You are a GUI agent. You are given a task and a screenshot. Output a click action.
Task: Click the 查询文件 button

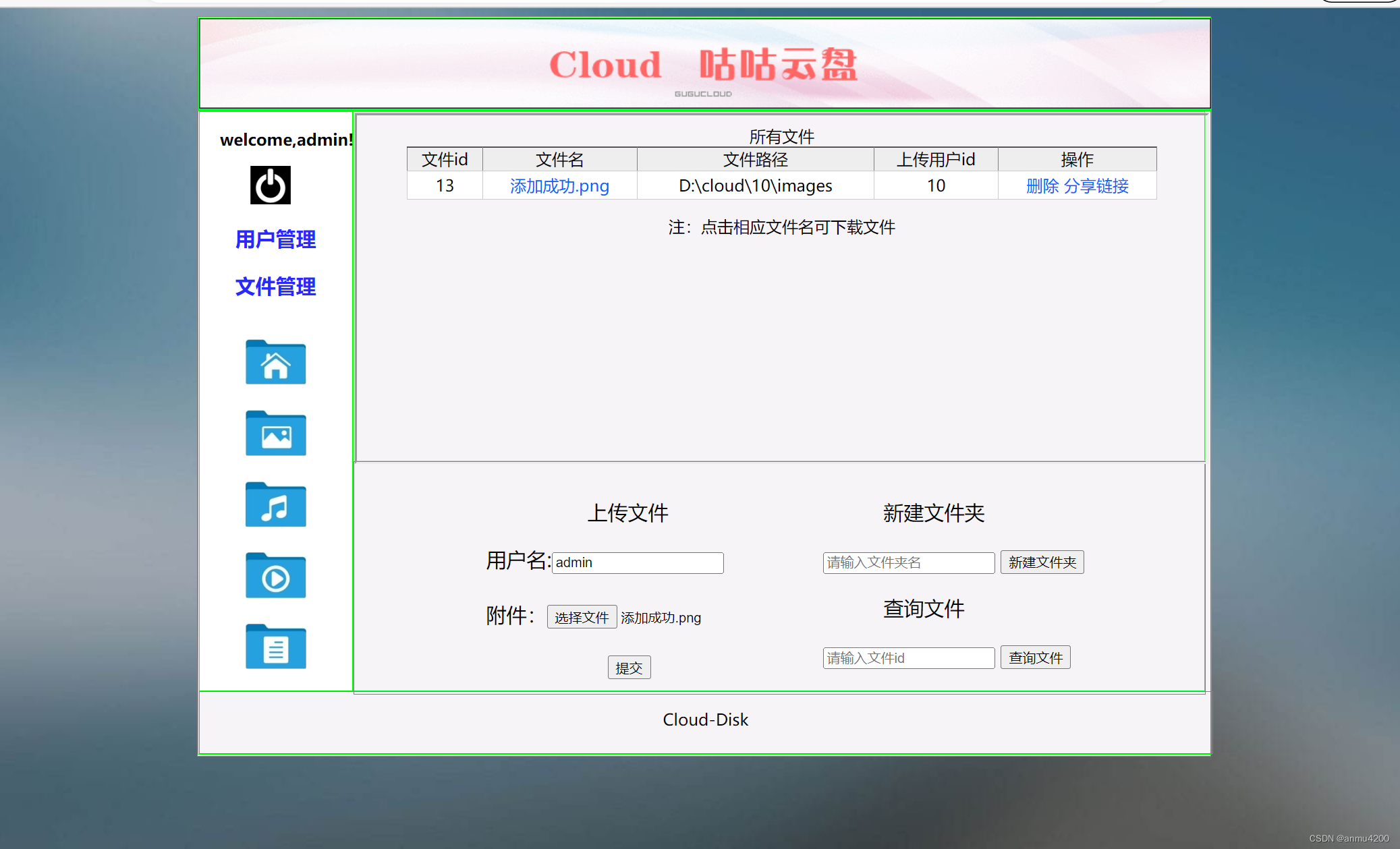1035,657
